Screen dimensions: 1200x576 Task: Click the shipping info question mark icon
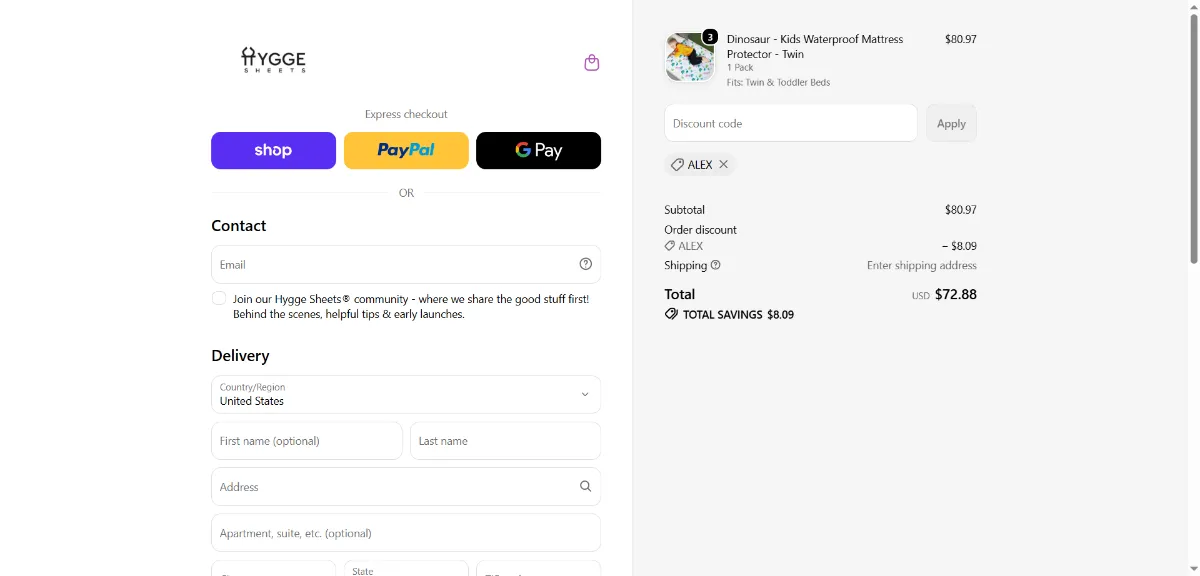716,265
